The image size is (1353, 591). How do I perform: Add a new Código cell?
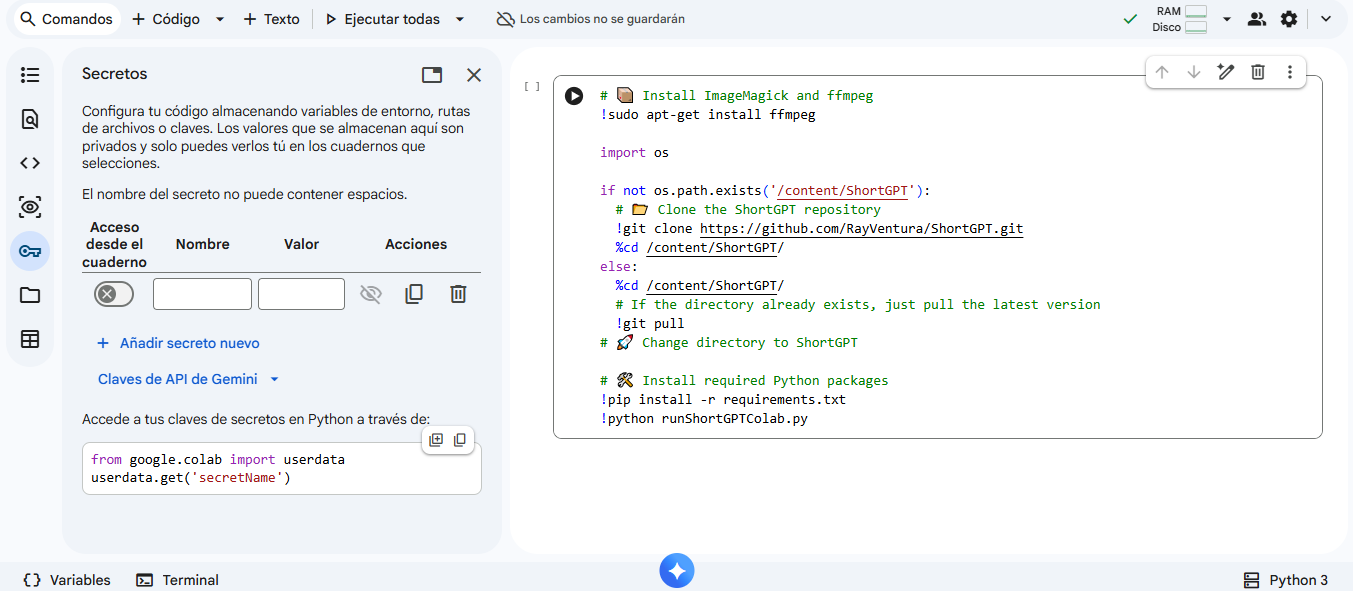point(166,19)
